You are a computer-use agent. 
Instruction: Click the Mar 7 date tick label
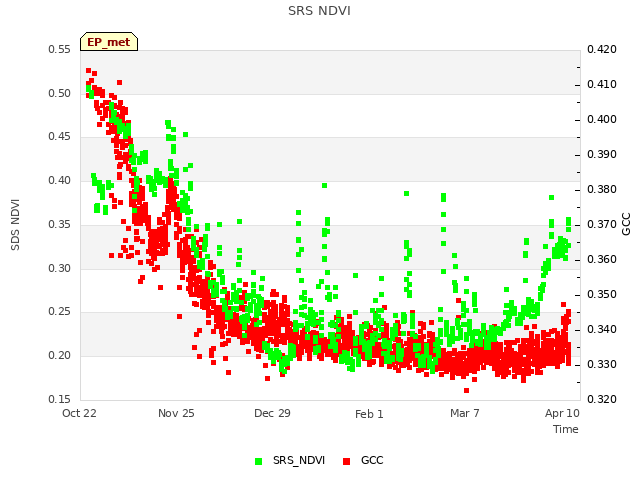pos(464,413)
